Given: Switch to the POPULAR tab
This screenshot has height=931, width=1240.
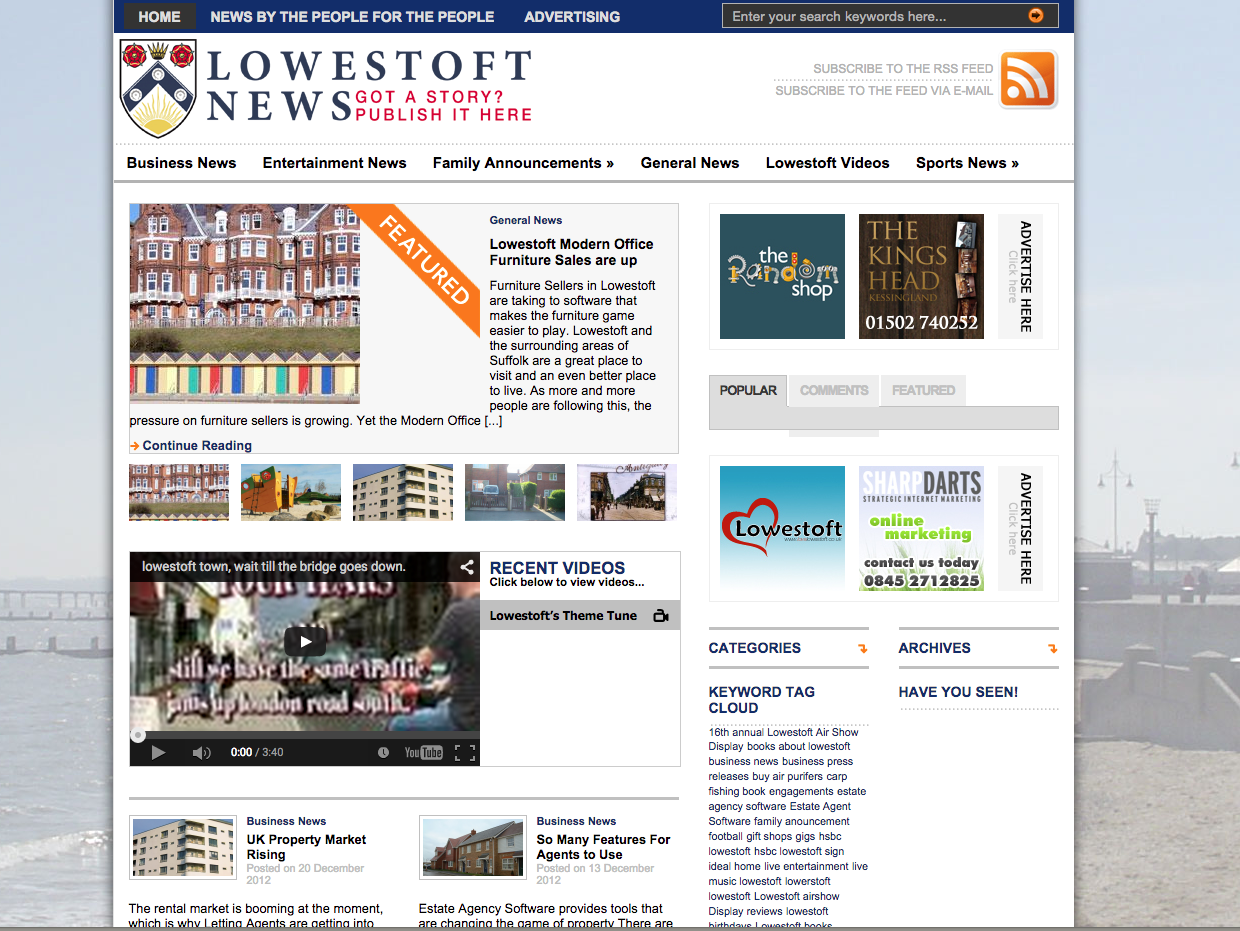Looking at the screenshot, I should point(748,390).
